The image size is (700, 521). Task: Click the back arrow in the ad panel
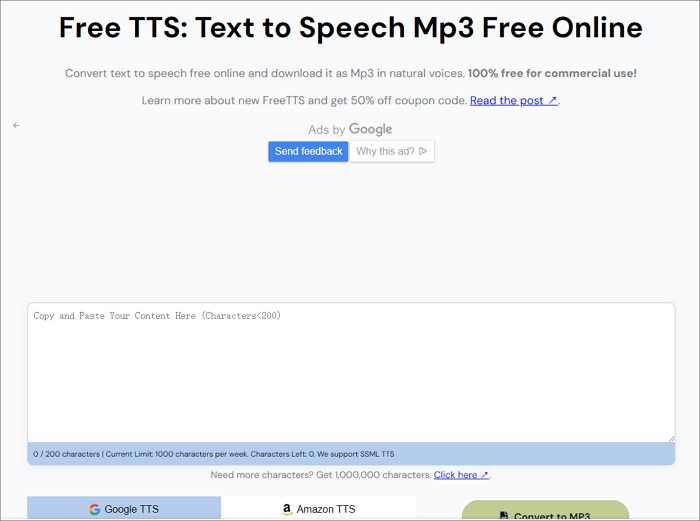(16, 125)
